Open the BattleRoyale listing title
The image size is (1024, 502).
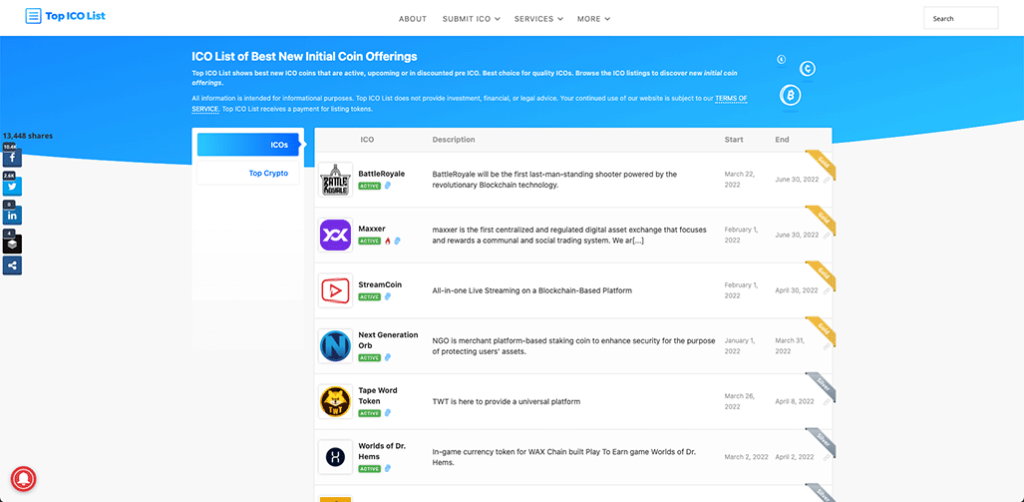tap(381, 174)
